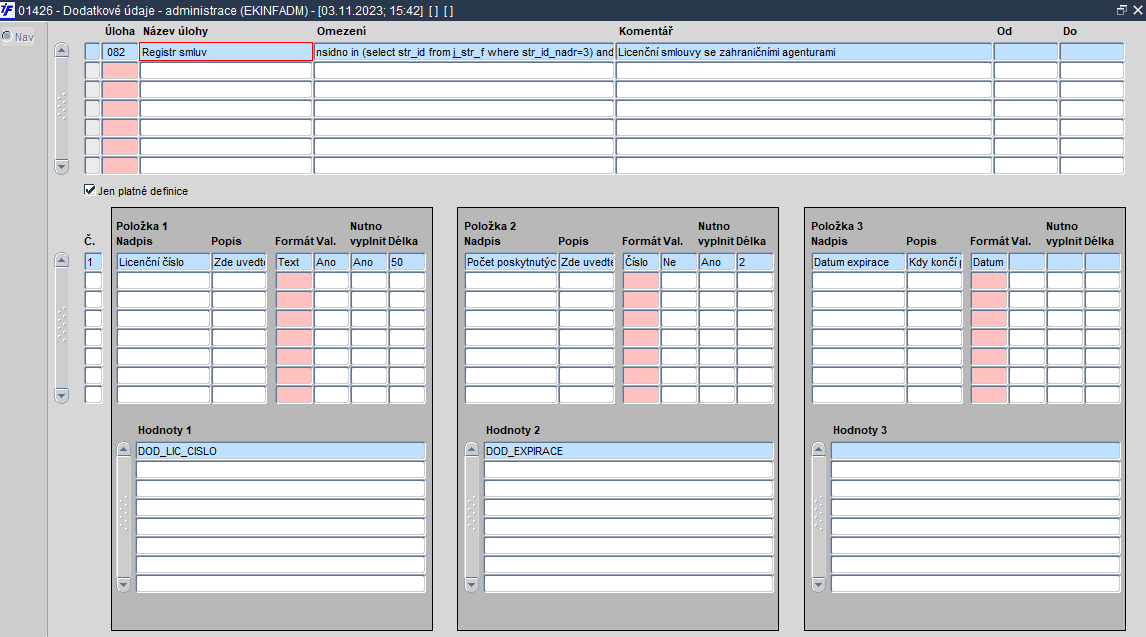Click the Komentář field about Licenční smlouvy
The image size is (1146, 637).
click(804, 52)
